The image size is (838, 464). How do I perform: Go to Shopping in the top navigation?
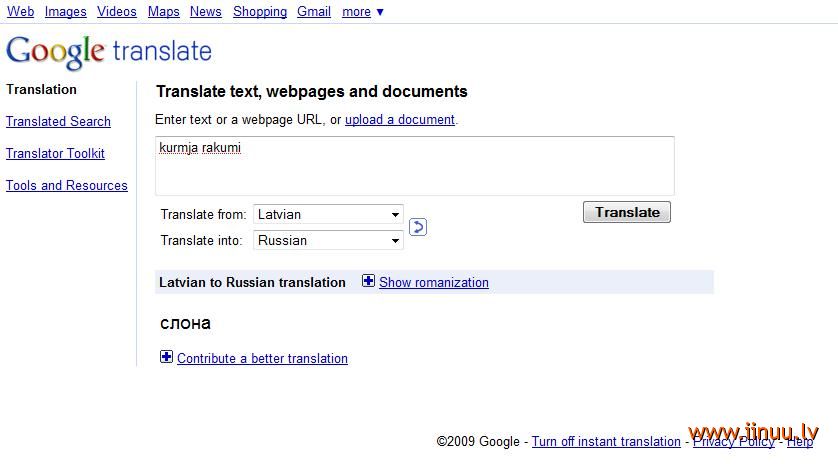tap(260, 12)
